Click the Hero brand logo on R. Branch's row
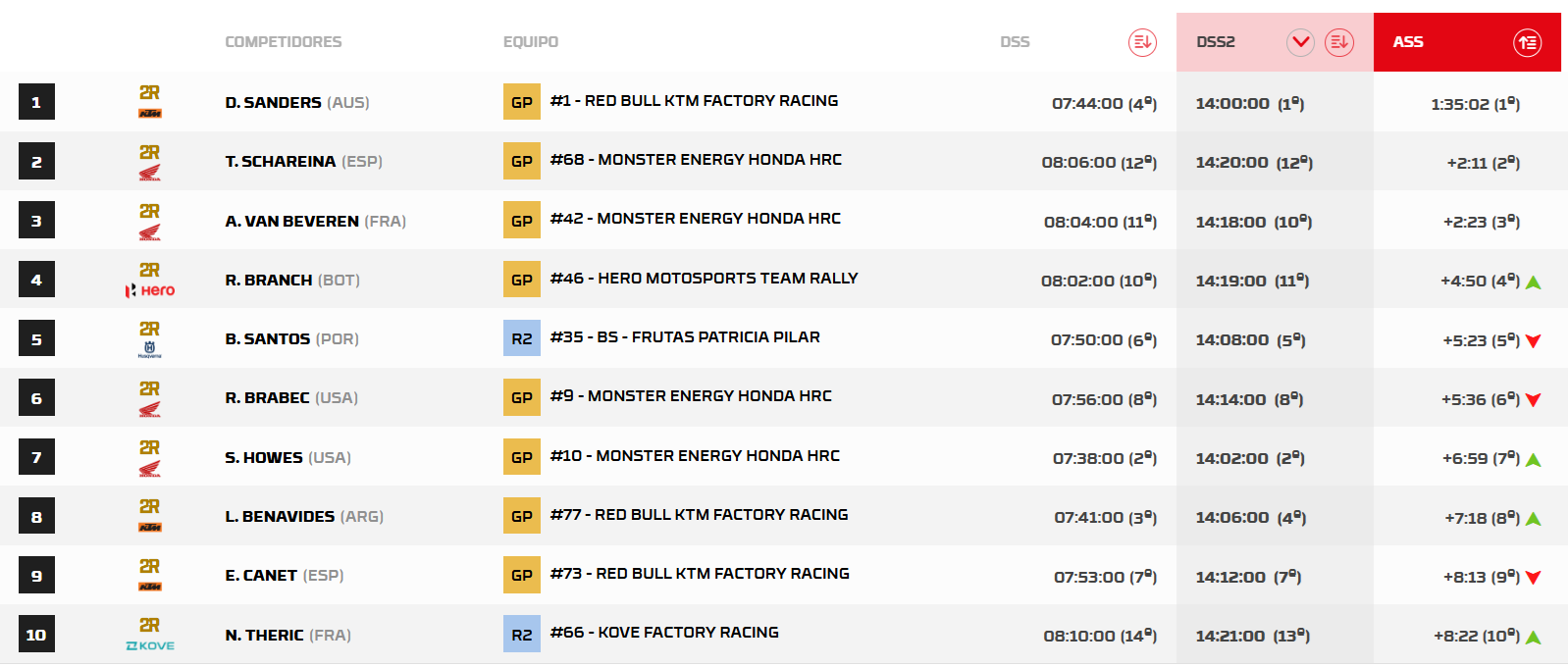The image size is (1568, 667). (150, 290)
